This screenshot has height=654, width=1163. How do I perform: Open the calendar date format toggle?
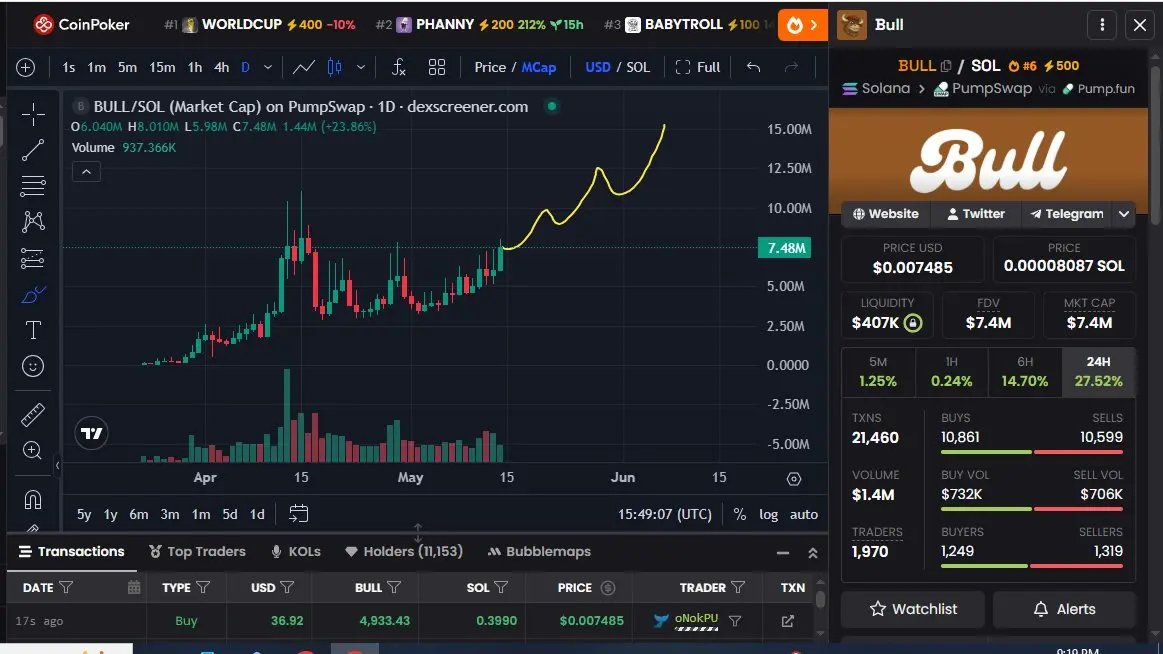134,587
